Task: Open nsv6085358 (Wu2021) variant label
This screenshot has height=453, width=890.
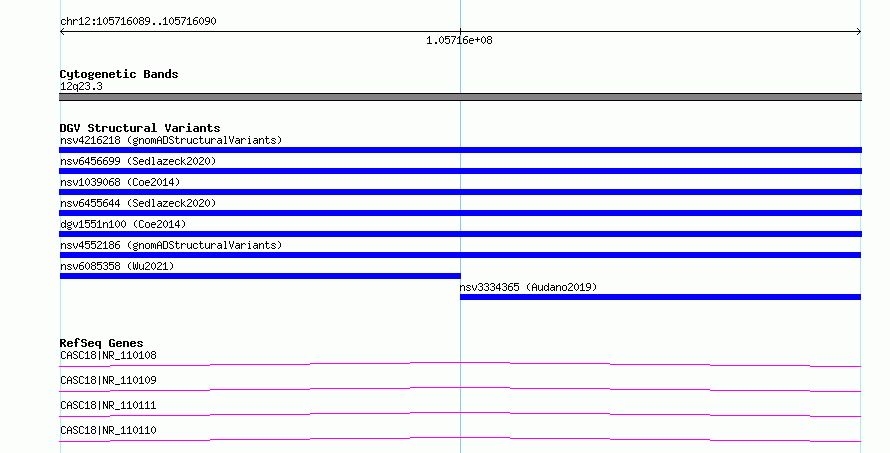Action: (117, 266)
